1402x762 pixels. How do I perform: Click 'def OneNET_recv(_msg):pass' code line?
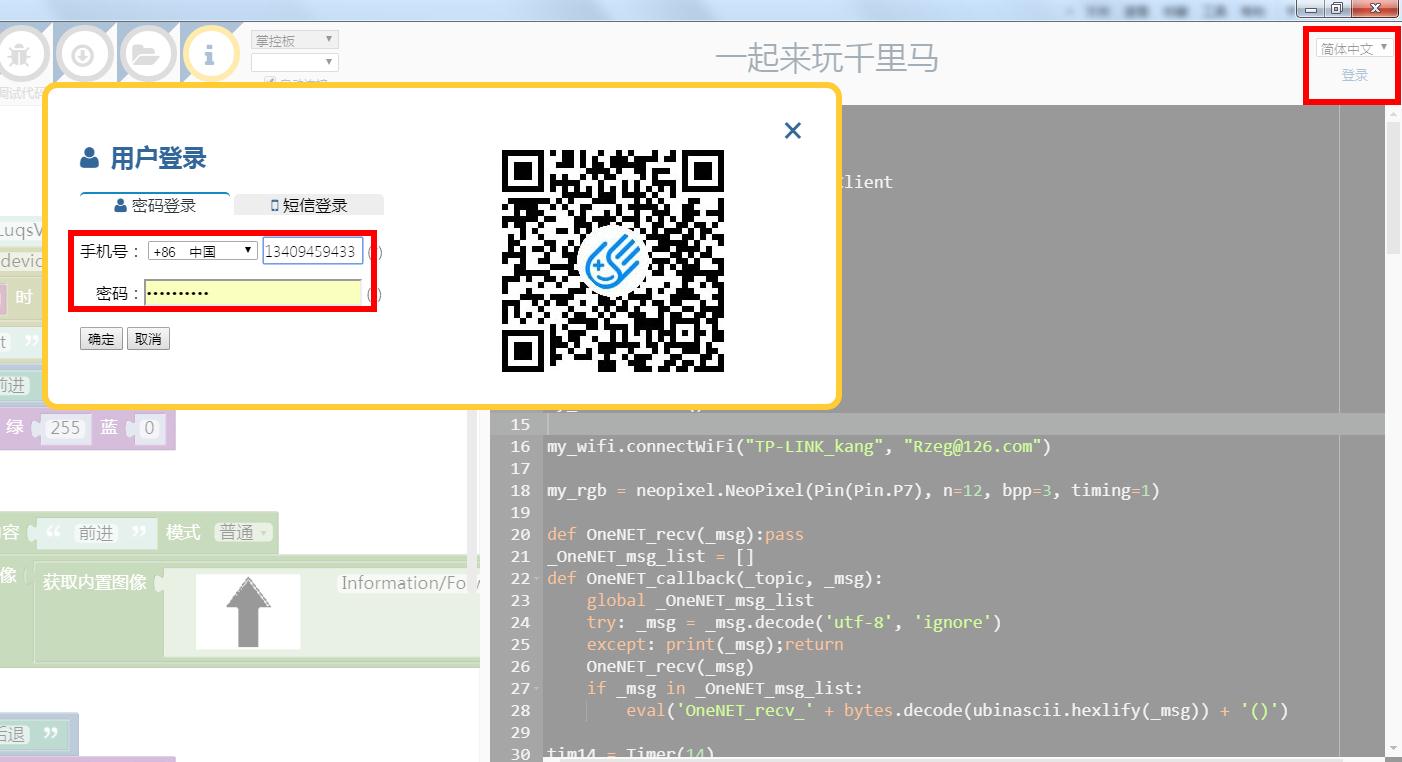point(675,534)
